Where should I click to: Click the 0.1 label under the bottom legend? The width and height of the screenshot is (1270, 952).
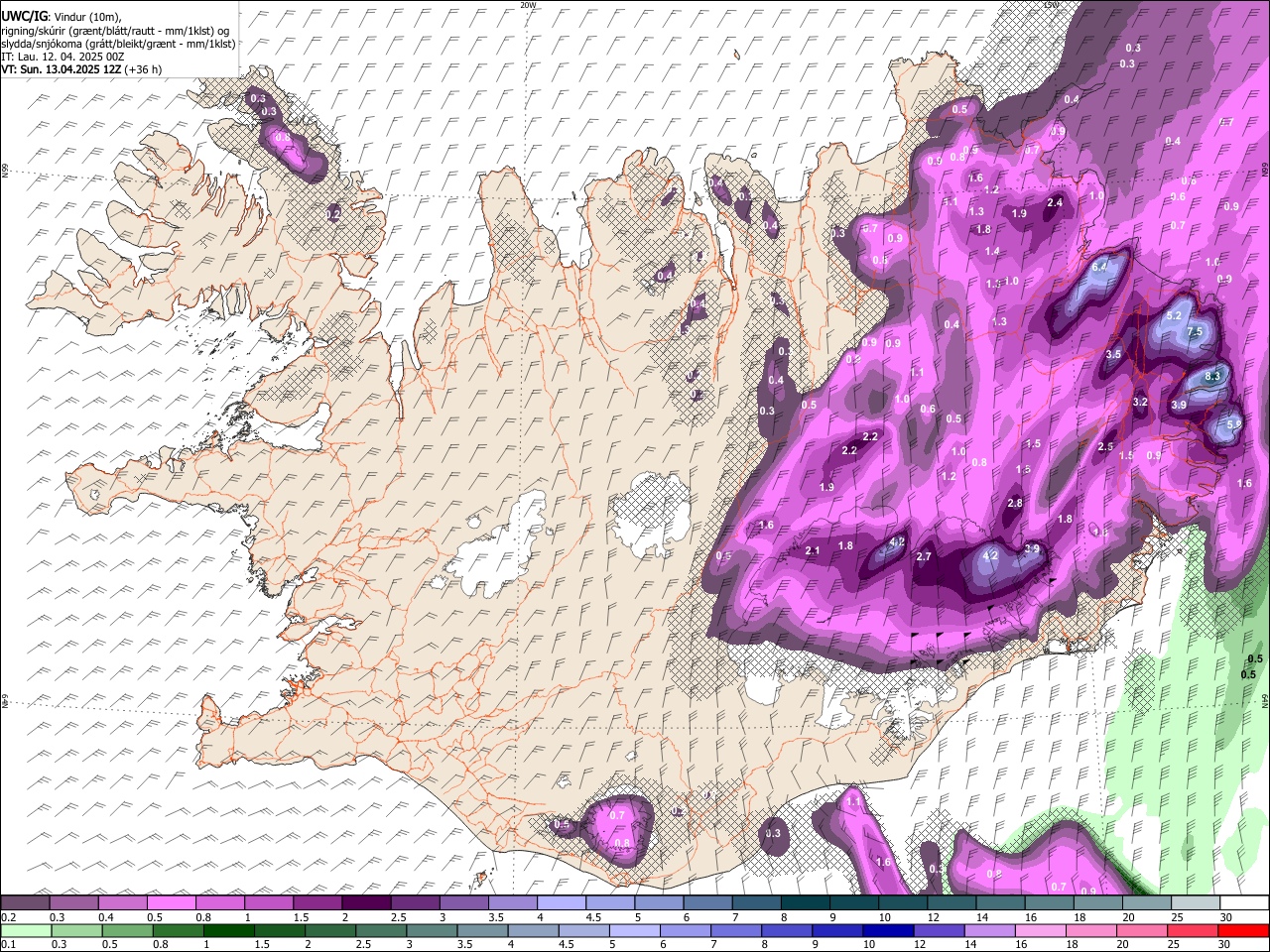coord(9,944)
